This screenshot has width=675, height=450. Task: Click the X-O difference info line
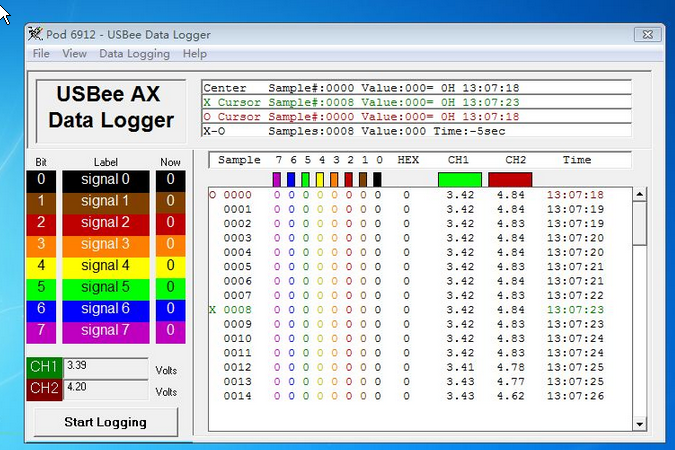pos(416,131)
